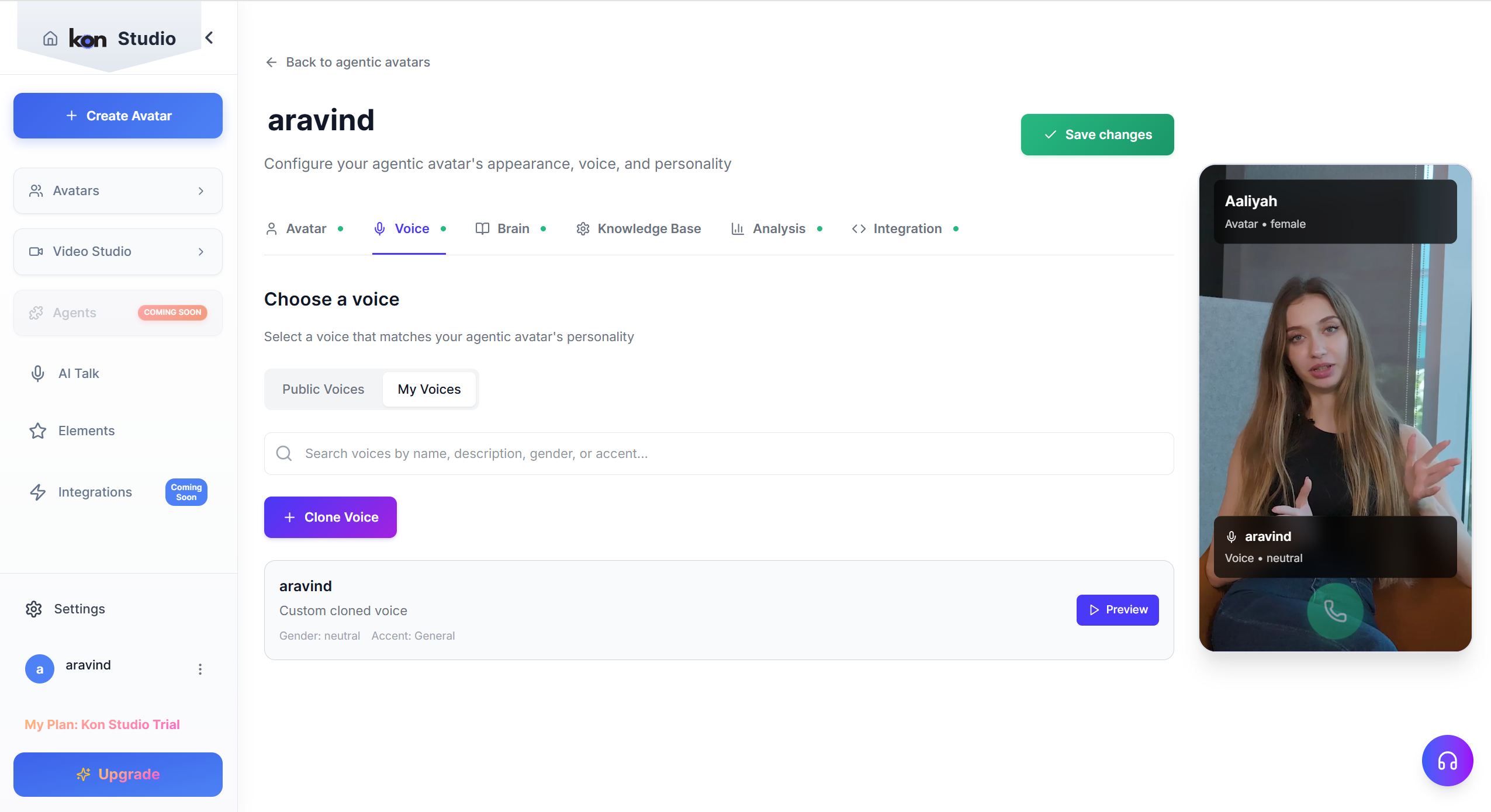
Task: Click the voice search input field
Action: pos(643,453)
